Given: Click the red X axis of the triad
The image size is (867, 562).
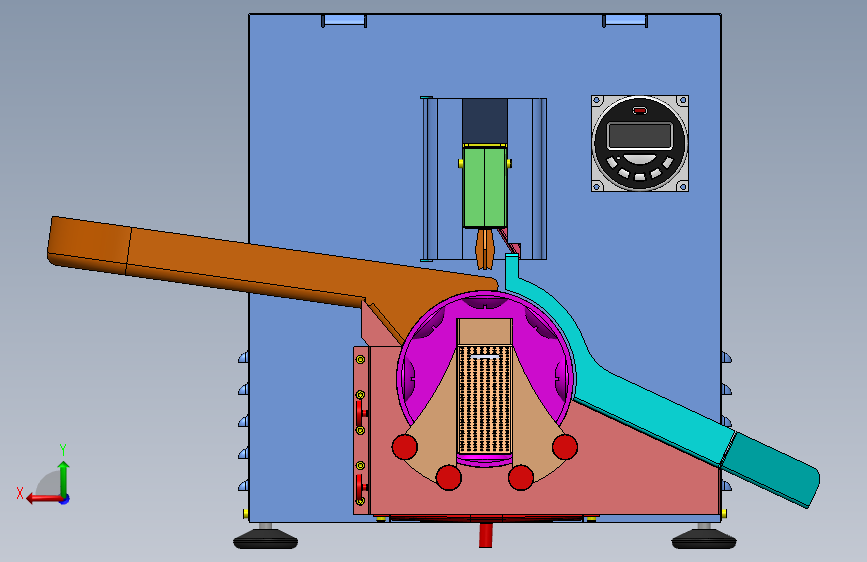Looking at the screenshot, I should click(x=44, y=498).
